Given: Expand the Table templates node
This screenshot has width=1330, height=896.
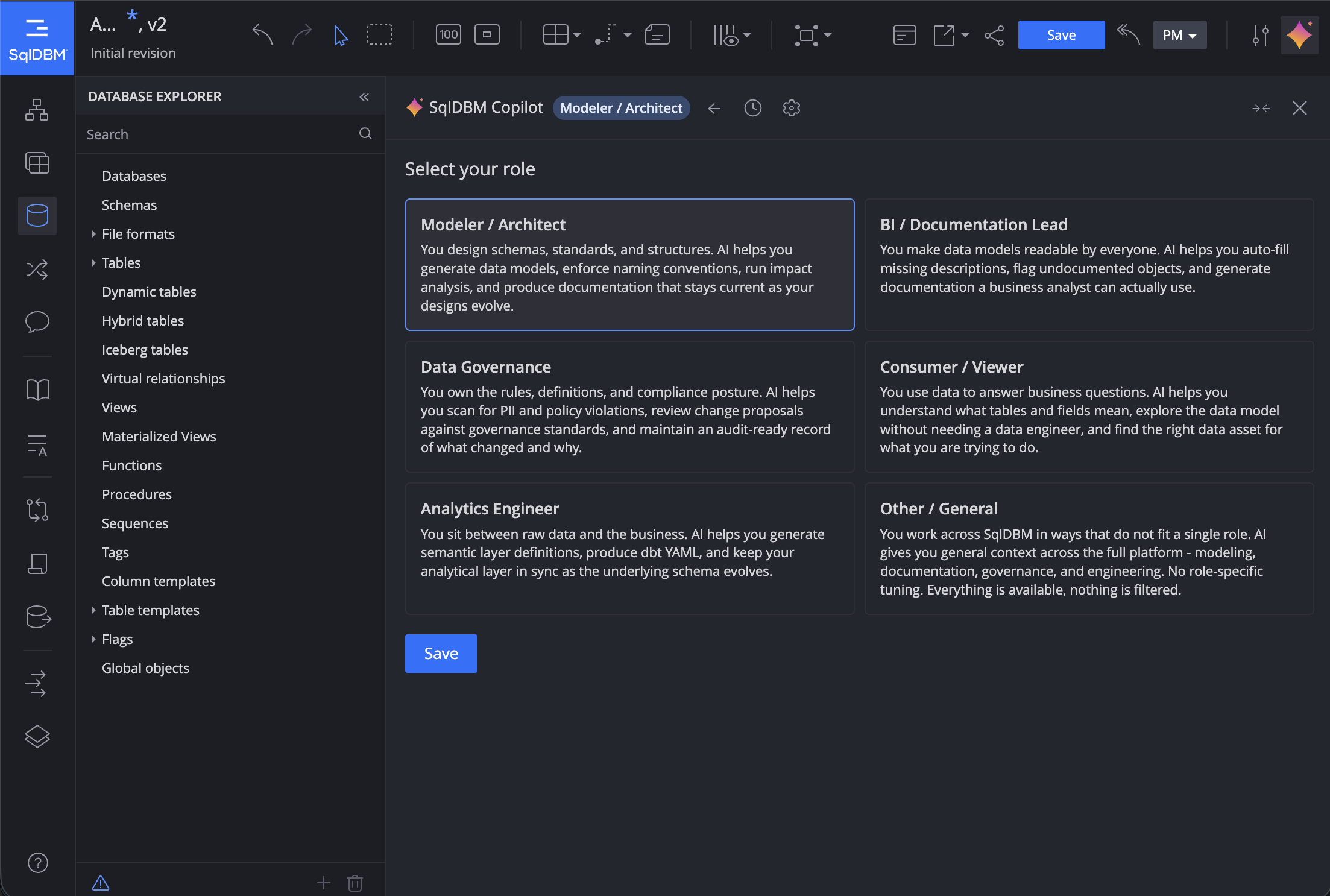Looking at the screenshot, I should 93,610.
